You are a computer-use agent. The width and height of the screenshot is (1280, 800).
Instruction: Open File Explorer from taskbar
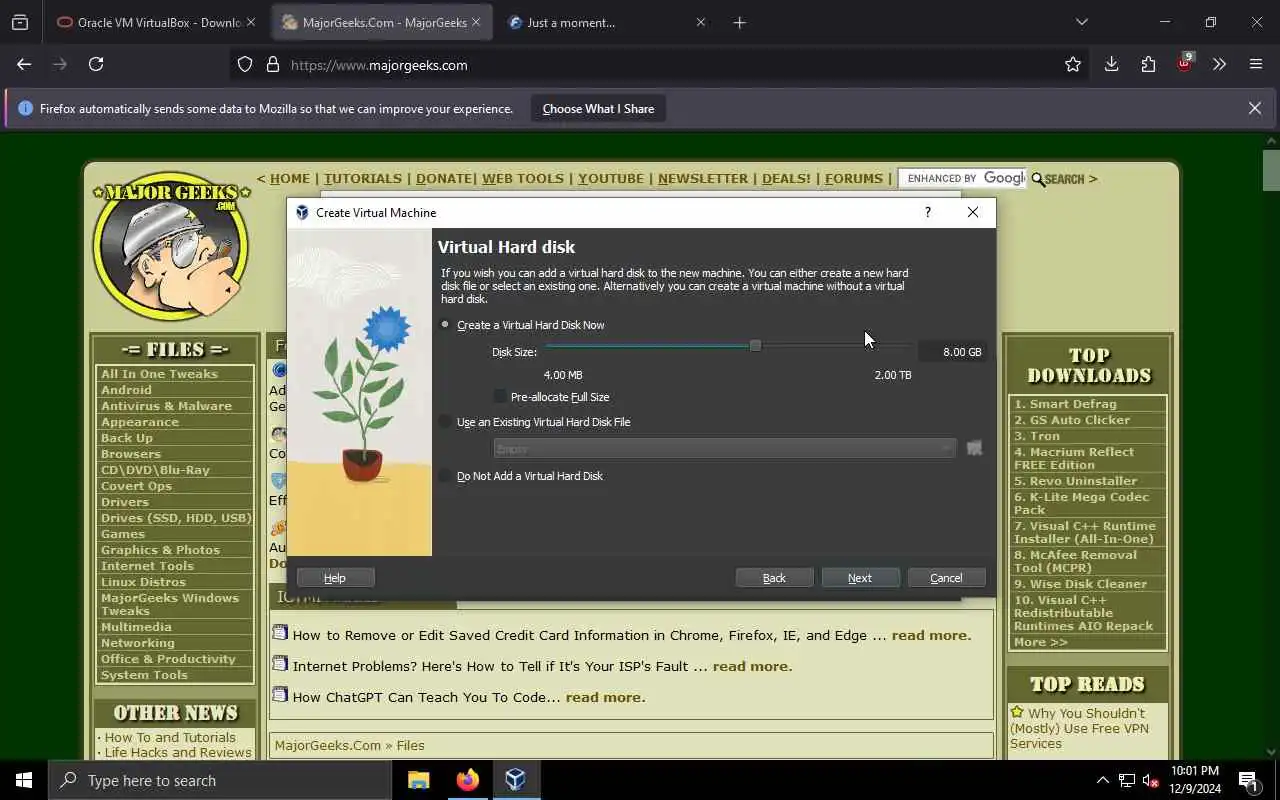pos(418,780)
